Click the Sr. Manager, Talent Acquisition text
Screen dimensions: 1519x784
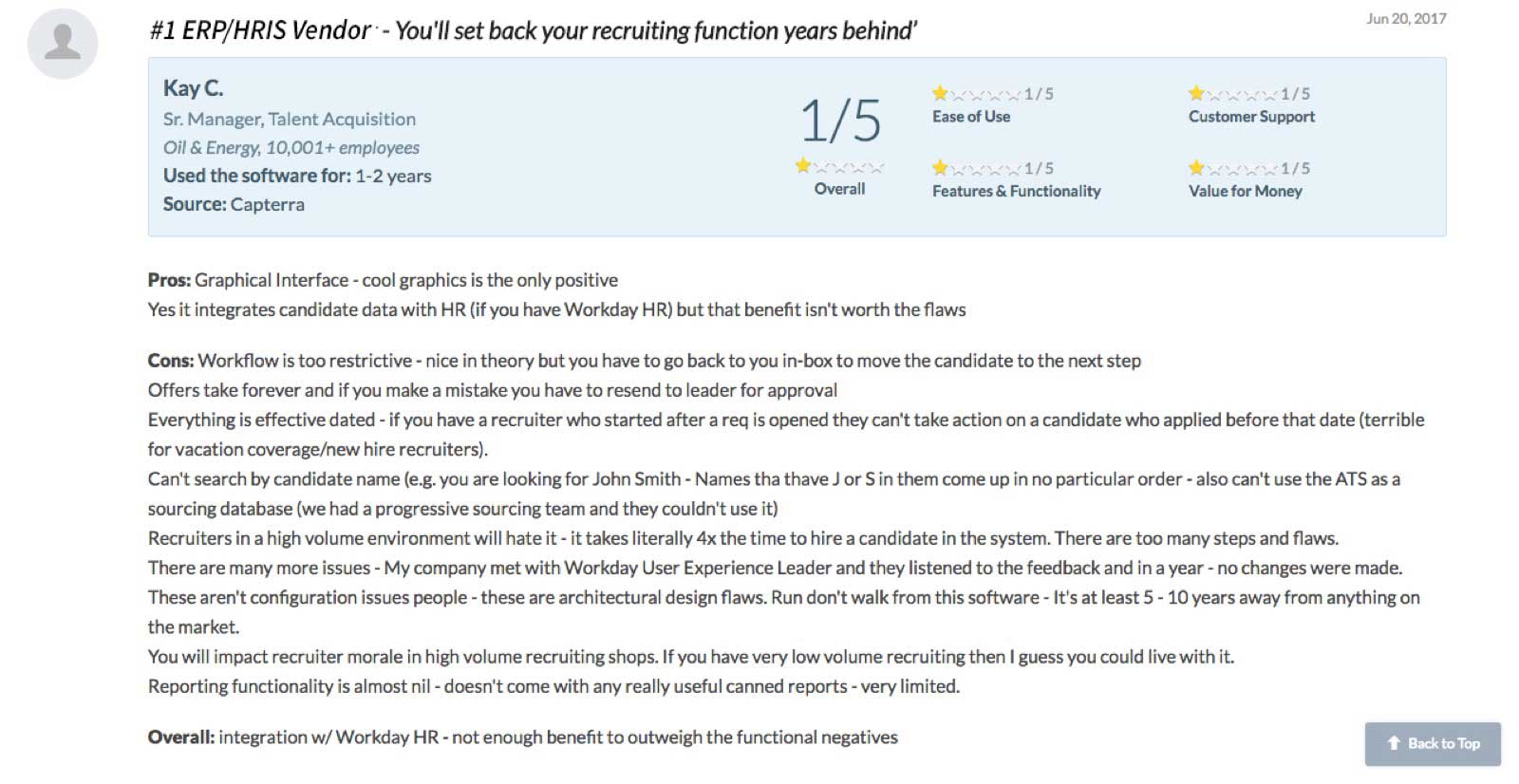[290, 119]
